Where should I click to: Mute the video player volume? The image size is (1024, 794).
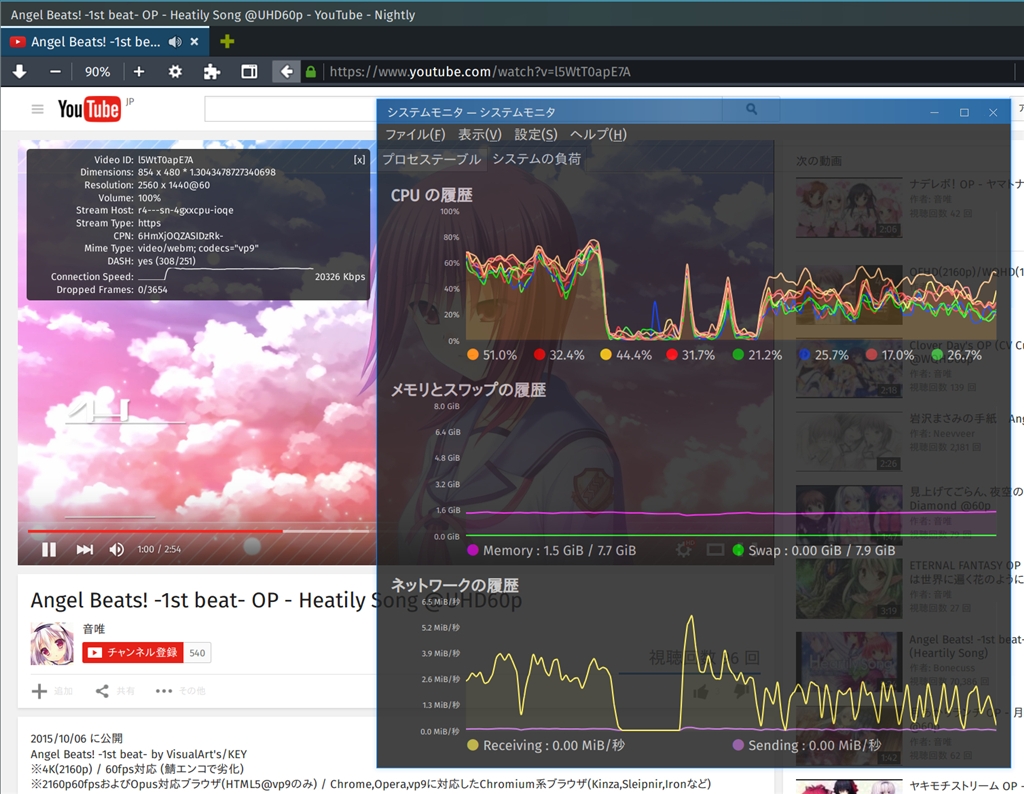[116, 550]
